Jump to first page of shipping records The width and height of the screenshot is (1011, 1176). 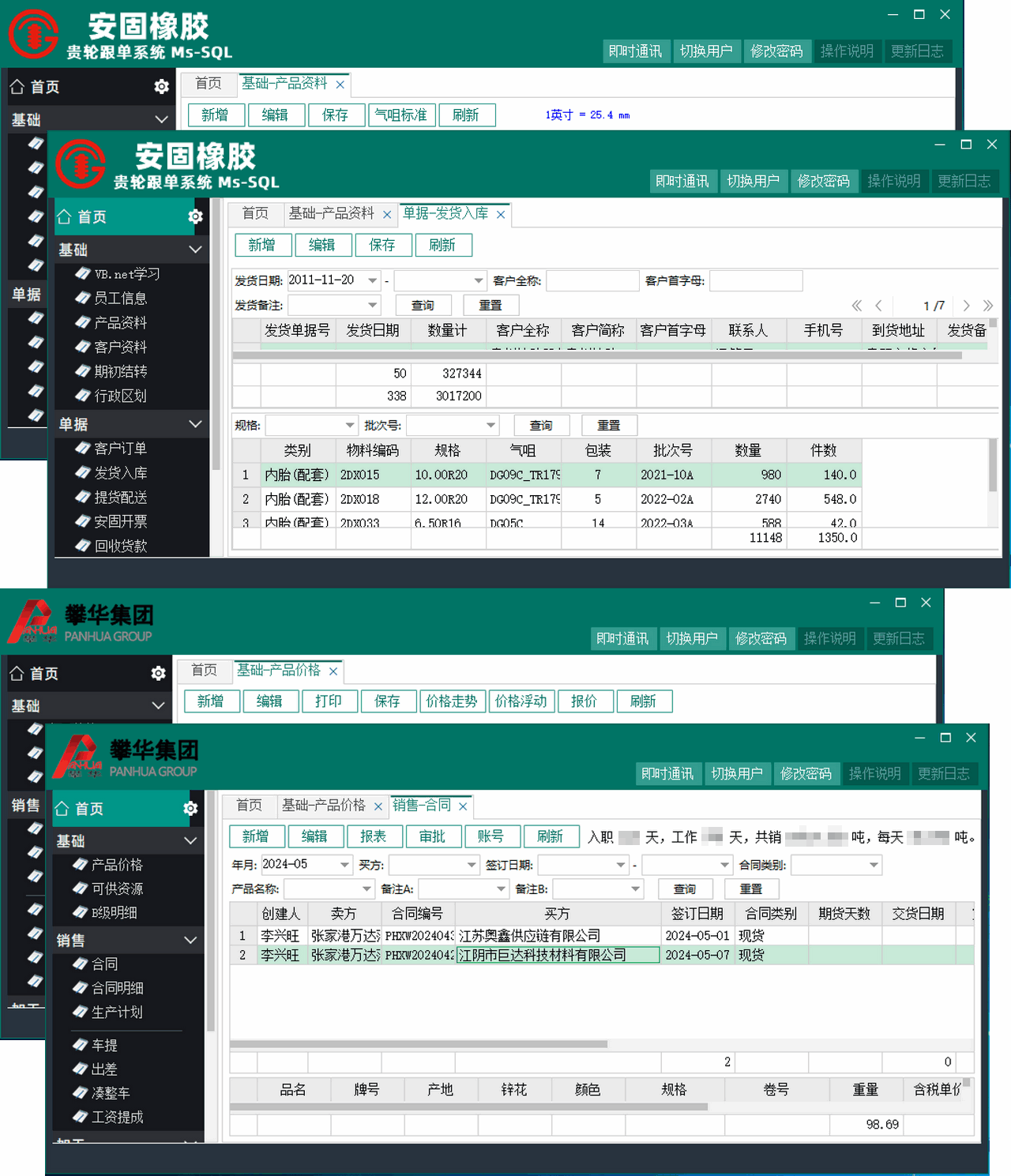tap(856, 306)
